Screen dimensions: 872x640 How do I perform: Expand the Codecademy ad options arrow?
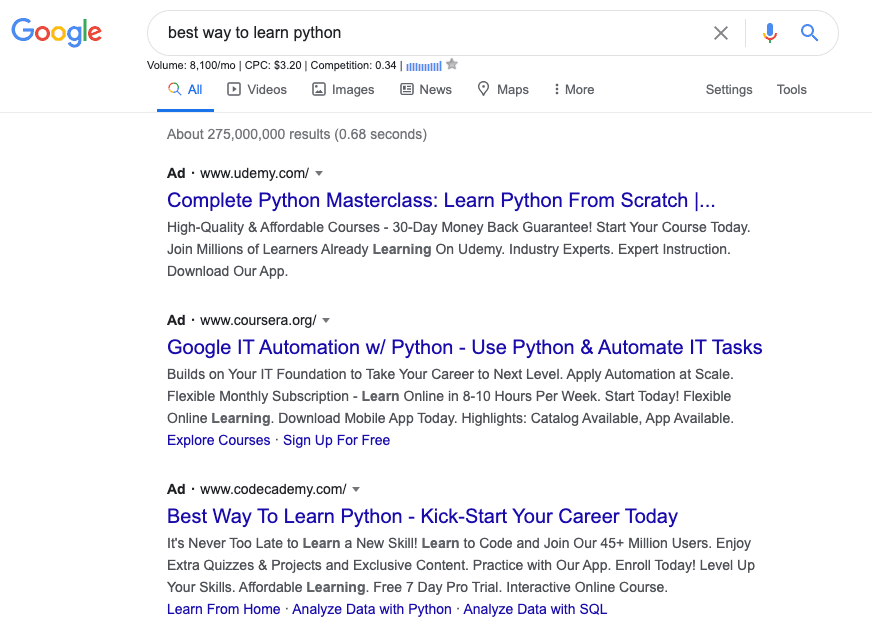click(355, 489)
